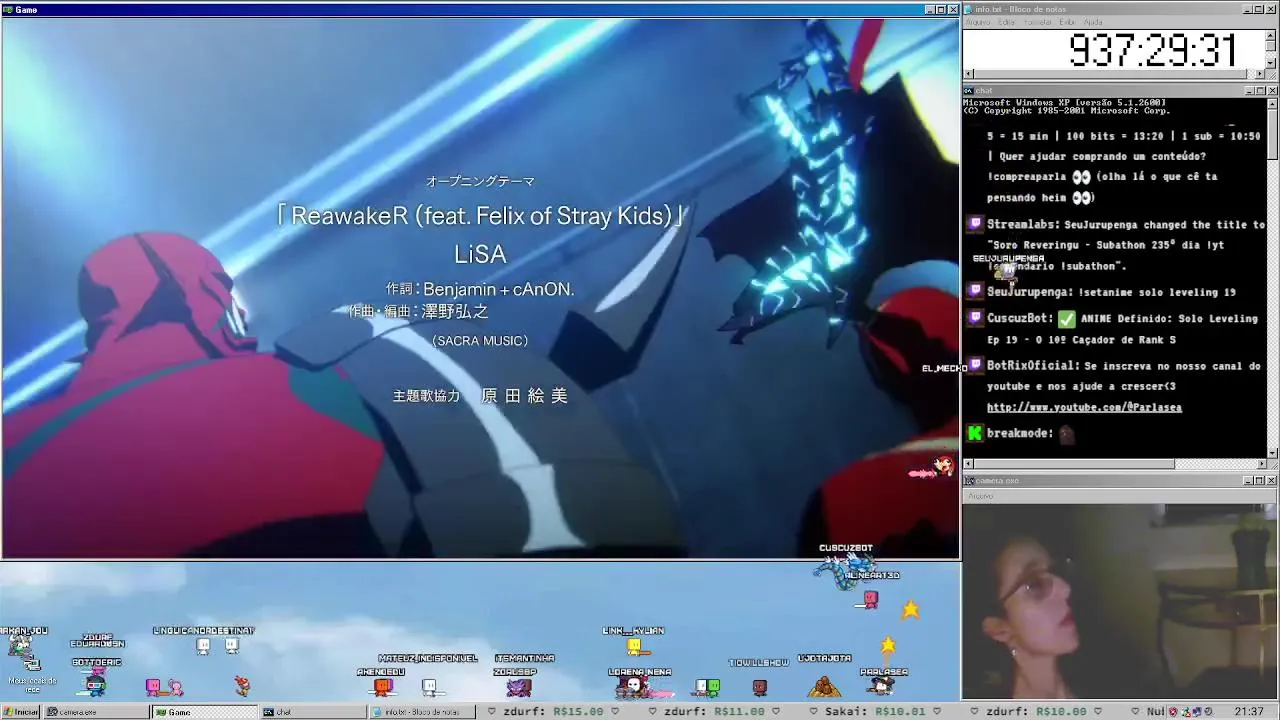1280x720 pixels.
Task: Click the taskbar clock showing 21:37
Action: [x=1248, y=712]
